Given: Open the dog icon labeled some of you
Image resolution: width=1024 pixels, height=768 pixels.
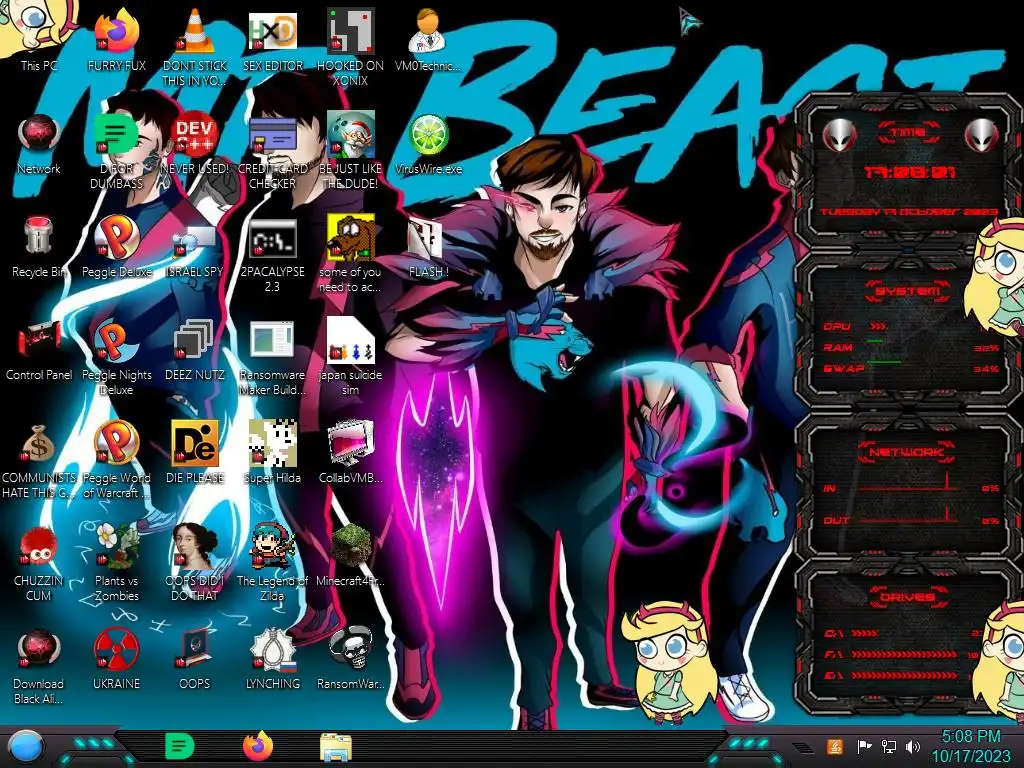Looking at the screenshot, I should pos(351,255).
